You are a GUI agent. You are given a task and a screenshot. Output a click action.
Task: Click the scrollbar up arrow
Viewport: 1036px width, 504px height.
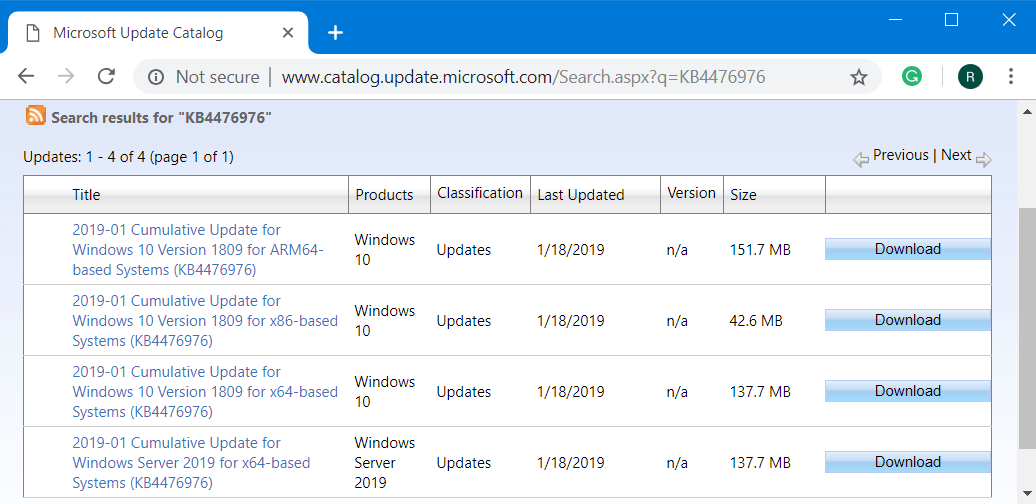point(1027,110)
